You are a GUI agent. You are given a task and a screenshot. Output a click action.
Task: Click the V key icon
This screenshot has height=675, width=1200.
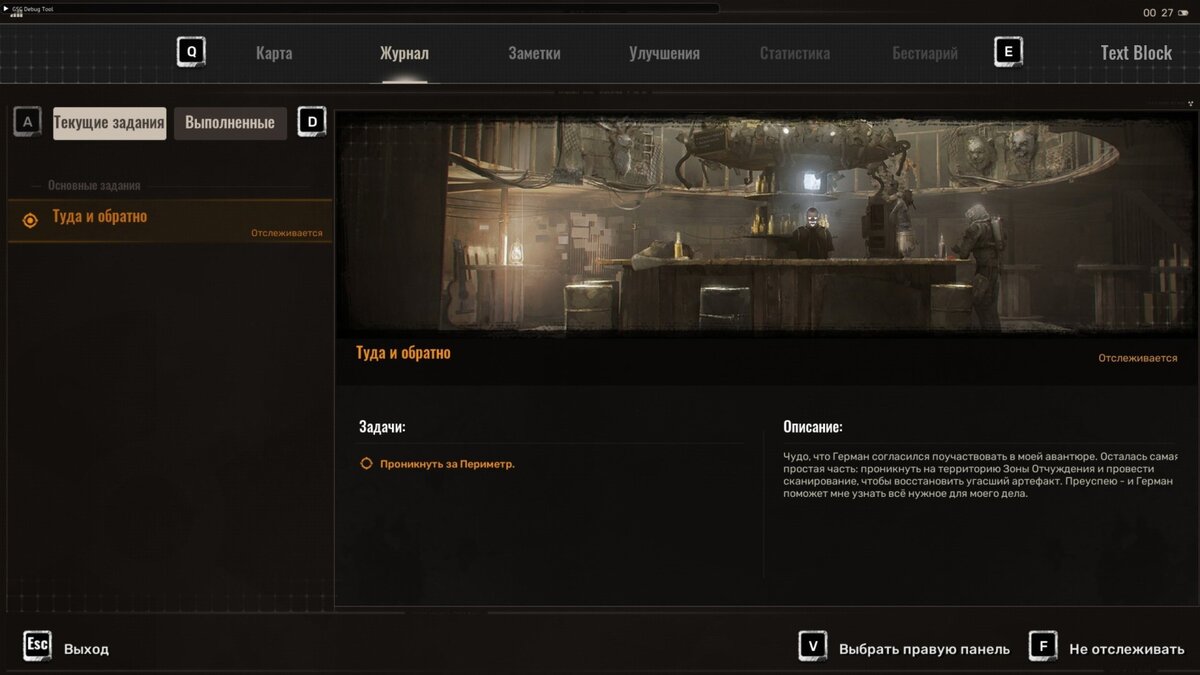813,647
